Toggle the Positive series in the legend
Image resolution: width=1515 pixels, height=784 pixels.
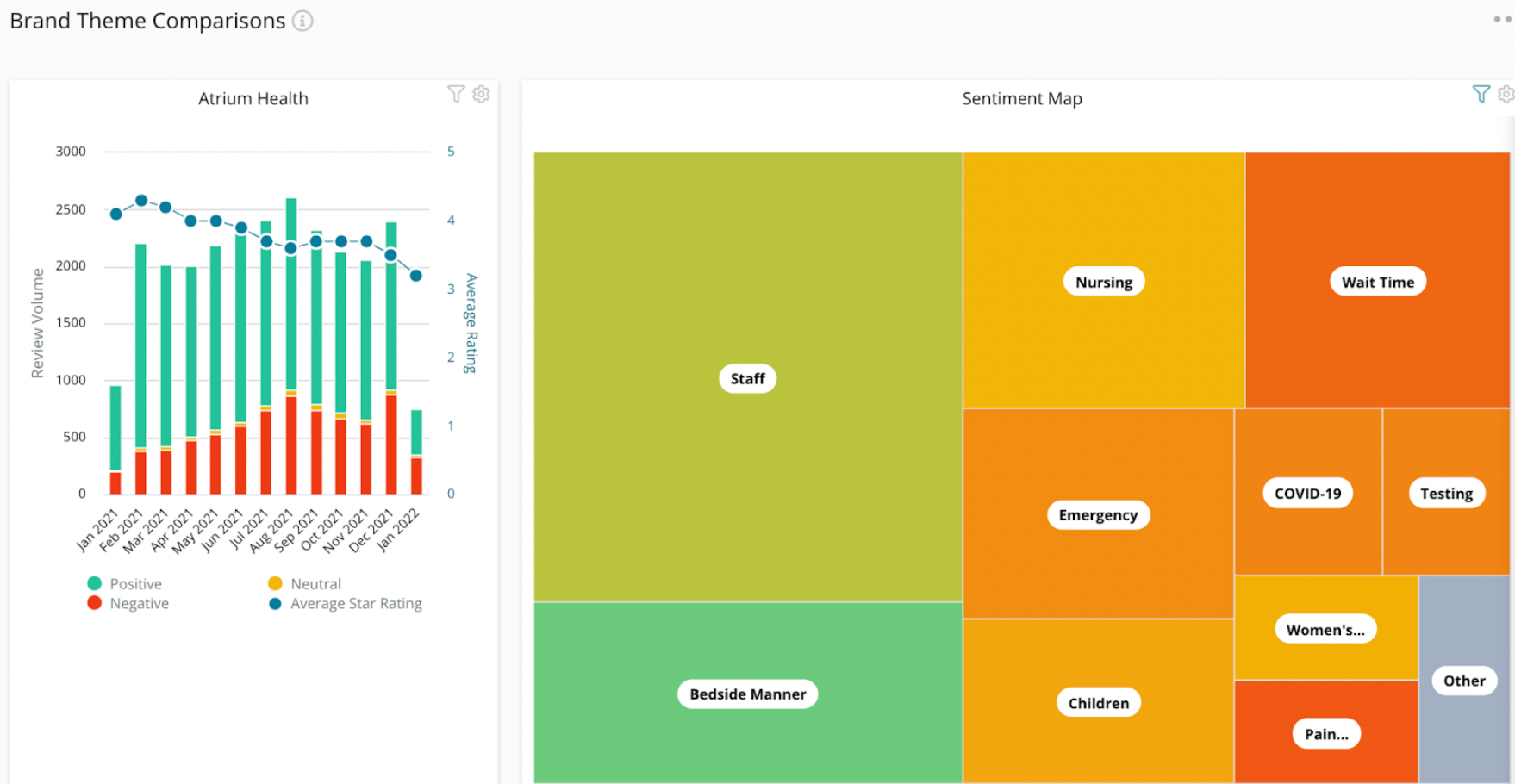[135, 583]
